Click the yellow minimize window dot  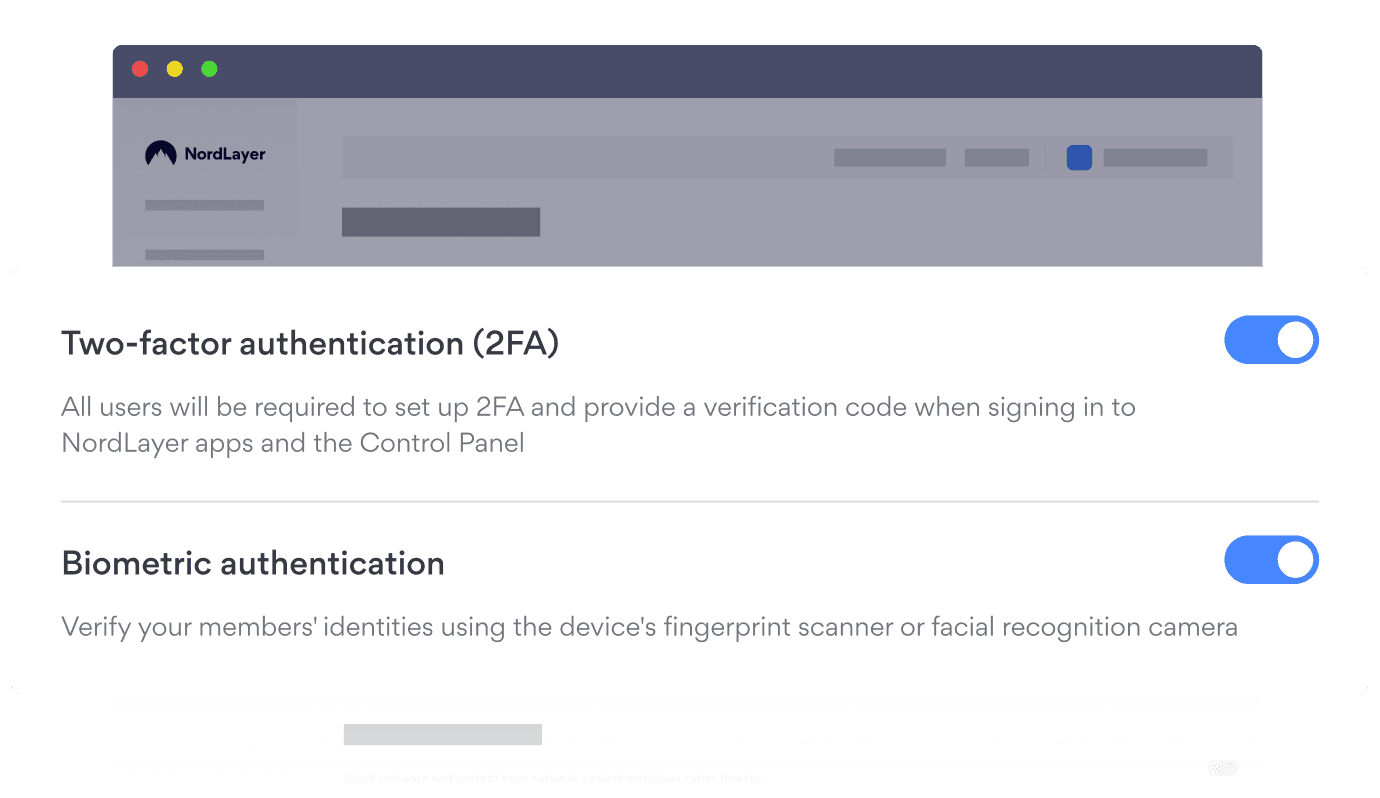(x=174, y=69)
